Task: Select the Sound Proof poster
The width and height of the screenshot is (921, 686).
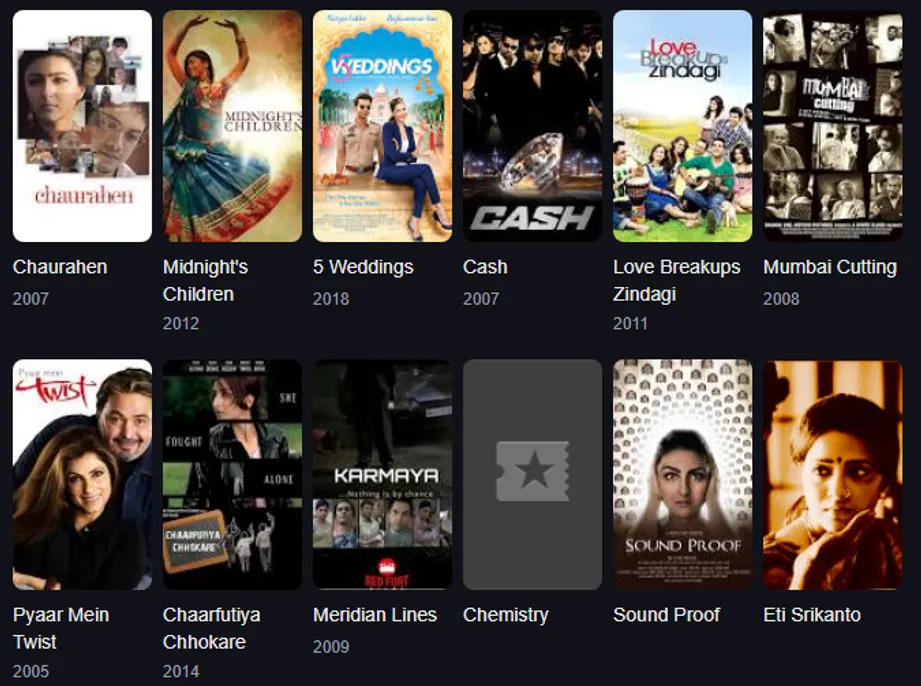Action: 683,475
